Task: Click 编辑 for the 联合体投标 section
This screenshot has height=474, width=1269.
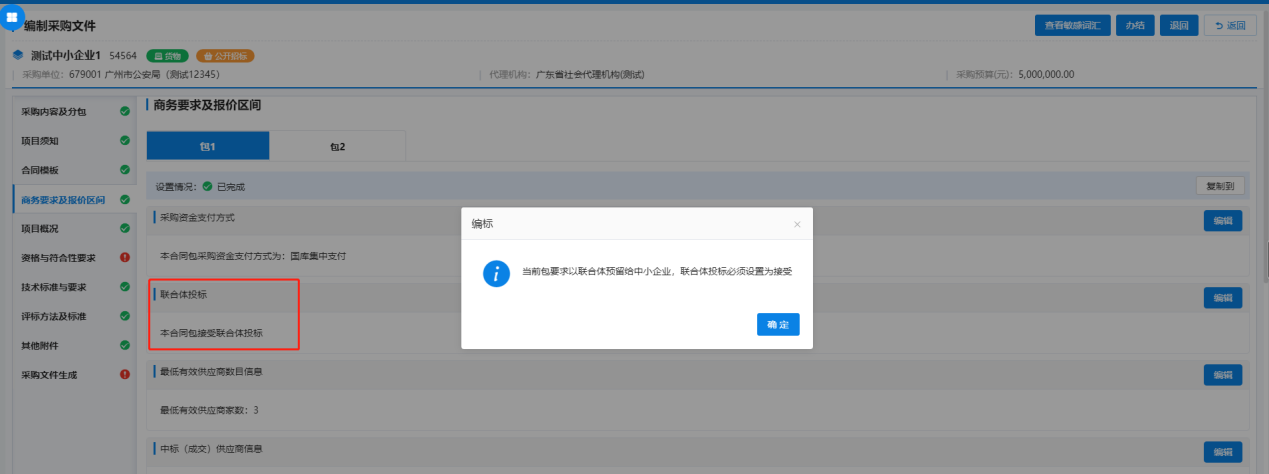Action: (1222, 297)
